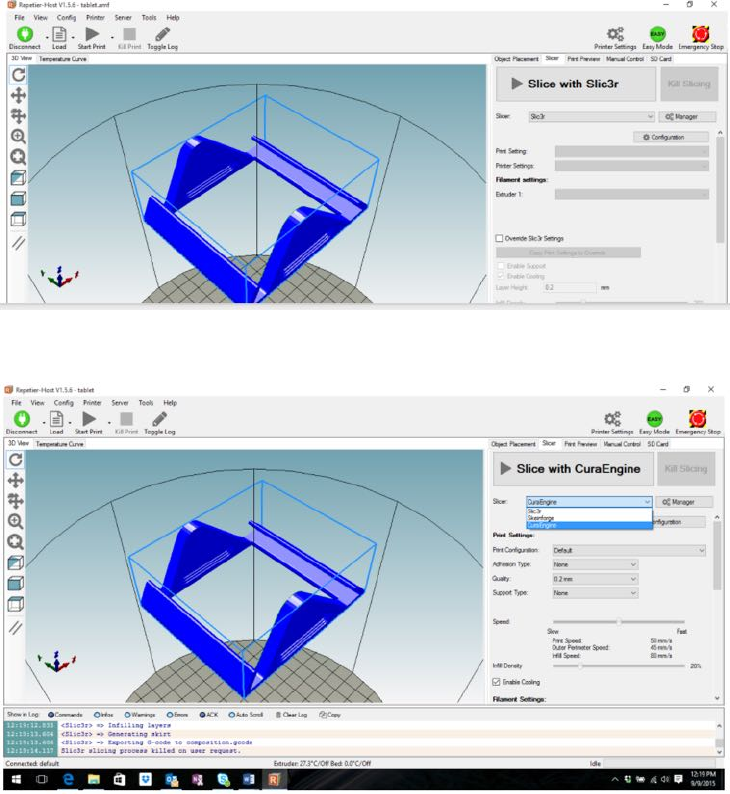730x794 pixels.
Task: Choose Skeinforge from slicer list
Action: tap(589, 518)
